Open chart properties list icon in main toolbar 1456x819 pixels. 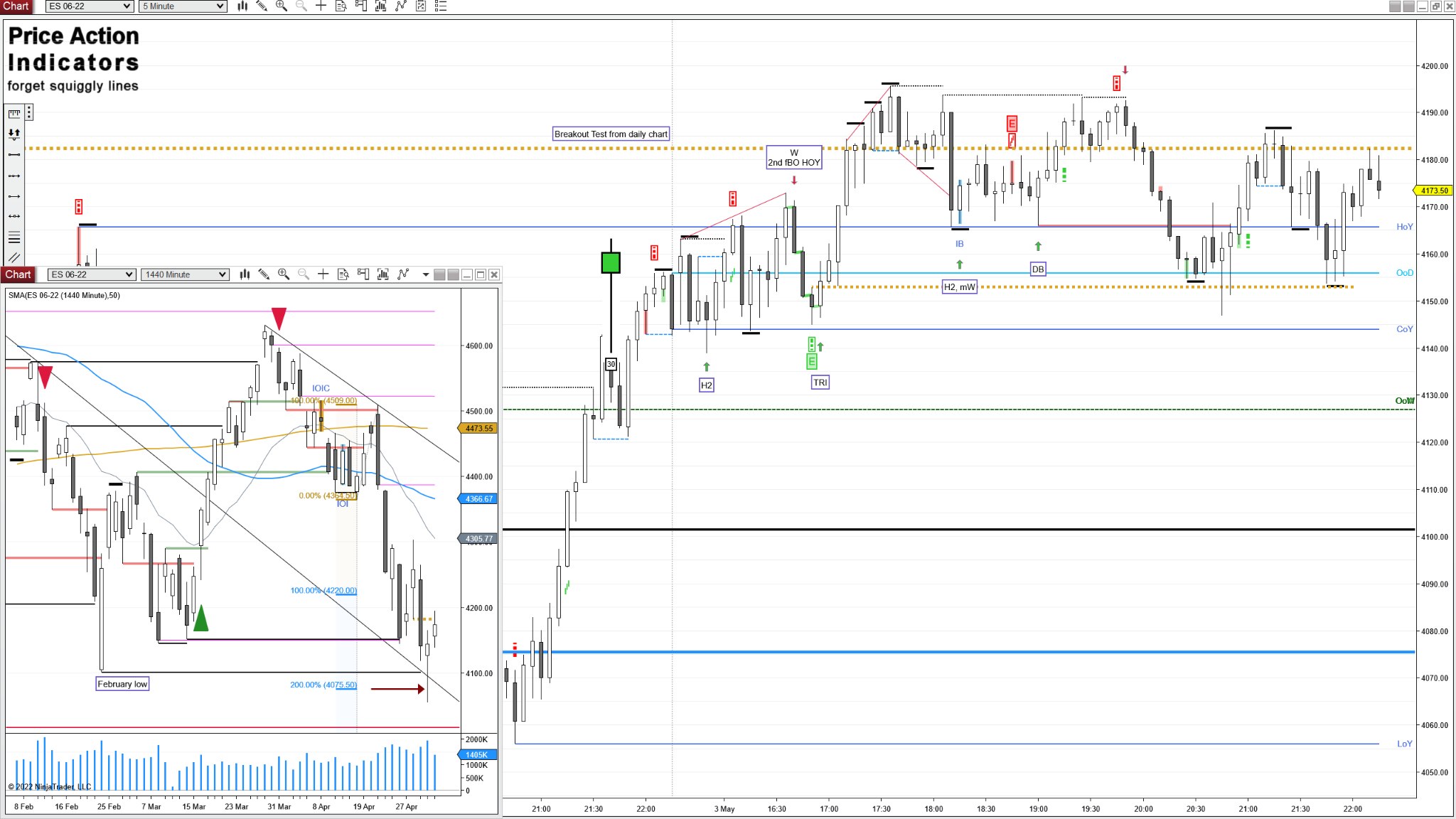[441, 6]
